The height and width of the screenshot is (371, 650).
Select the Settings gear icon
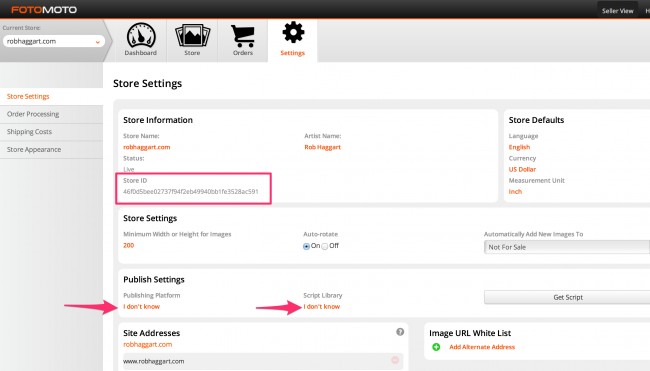(x=293, y=32)
